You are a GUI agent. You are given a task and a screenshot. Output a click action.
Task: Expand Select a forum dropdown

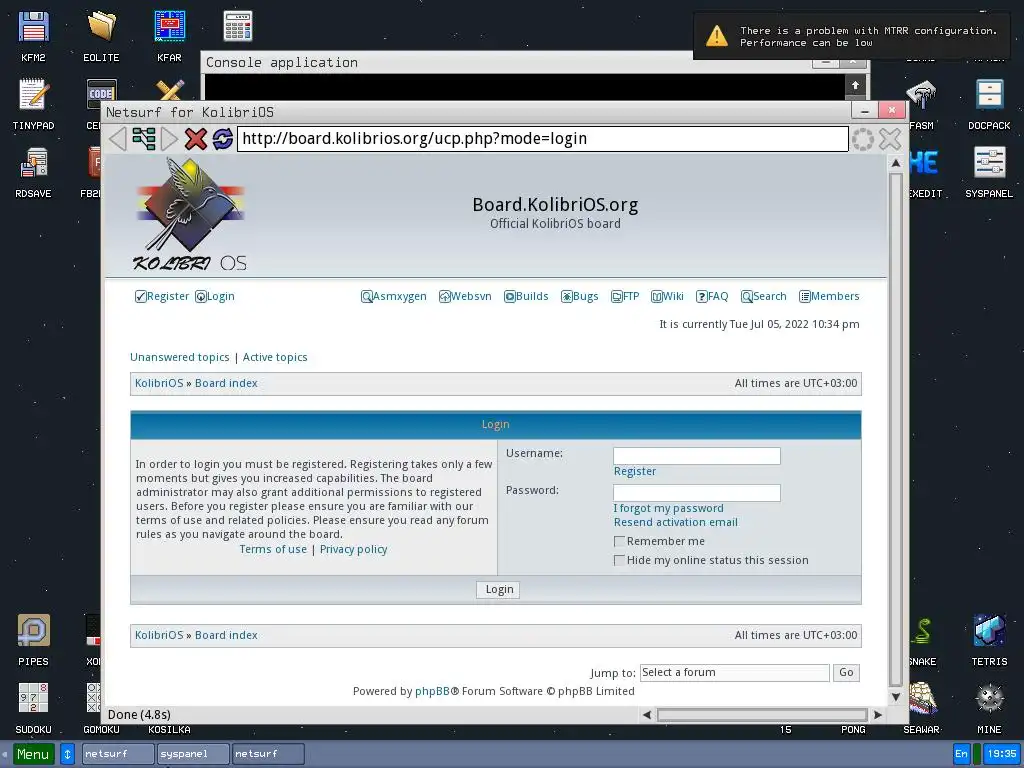[734, 673]
